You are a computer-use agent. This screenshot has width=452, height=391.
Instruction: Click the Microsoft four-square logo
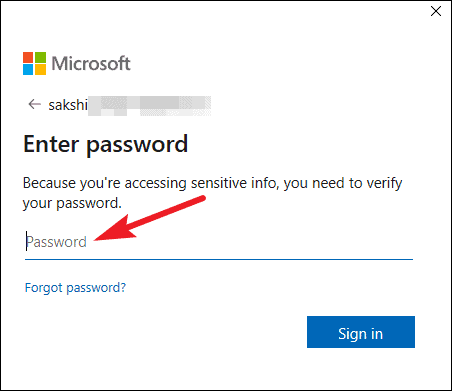pyautogui.click(x=34, y=63)
